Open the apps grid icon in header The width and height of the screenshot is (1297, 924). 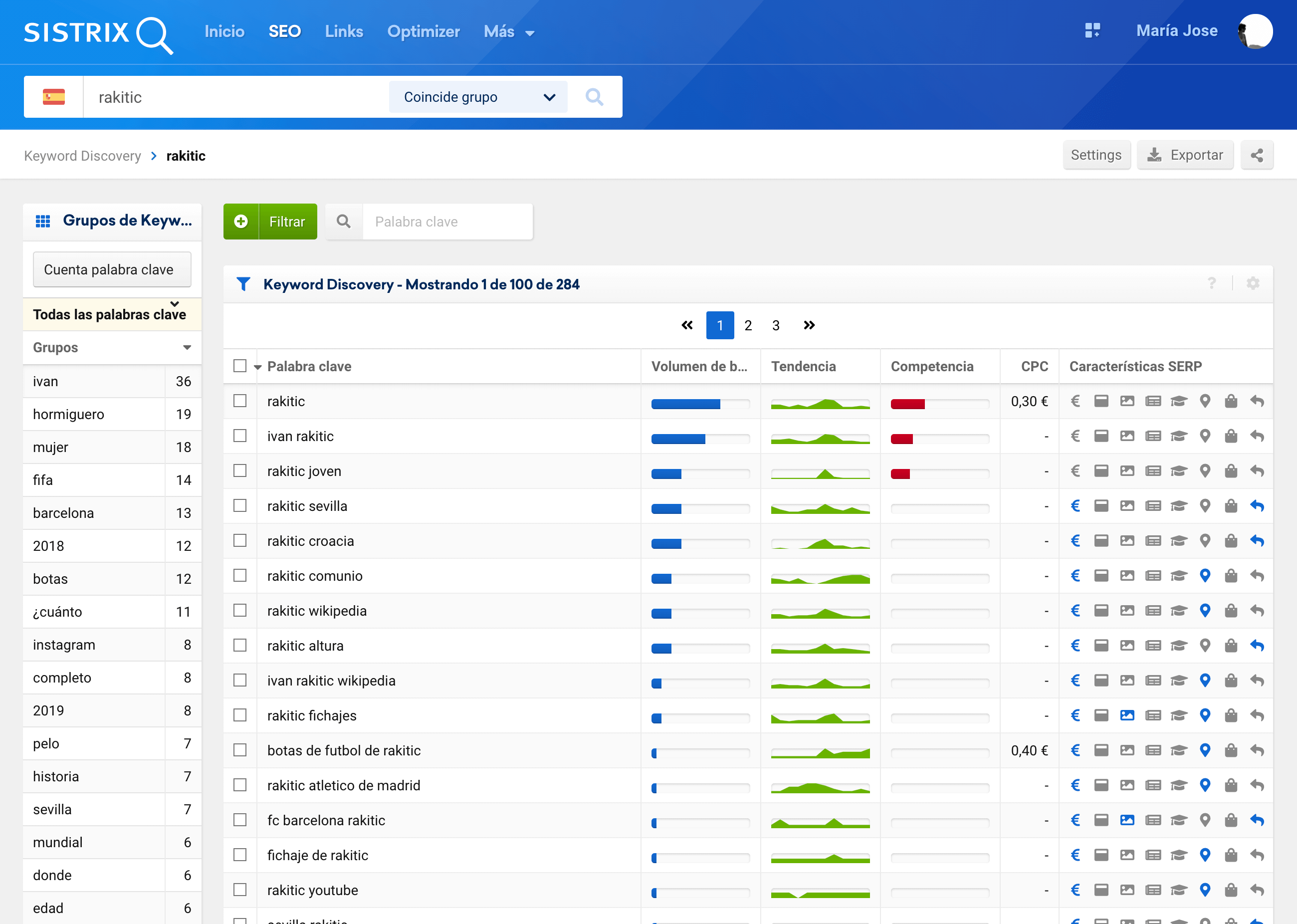(x=1092, y=31)
